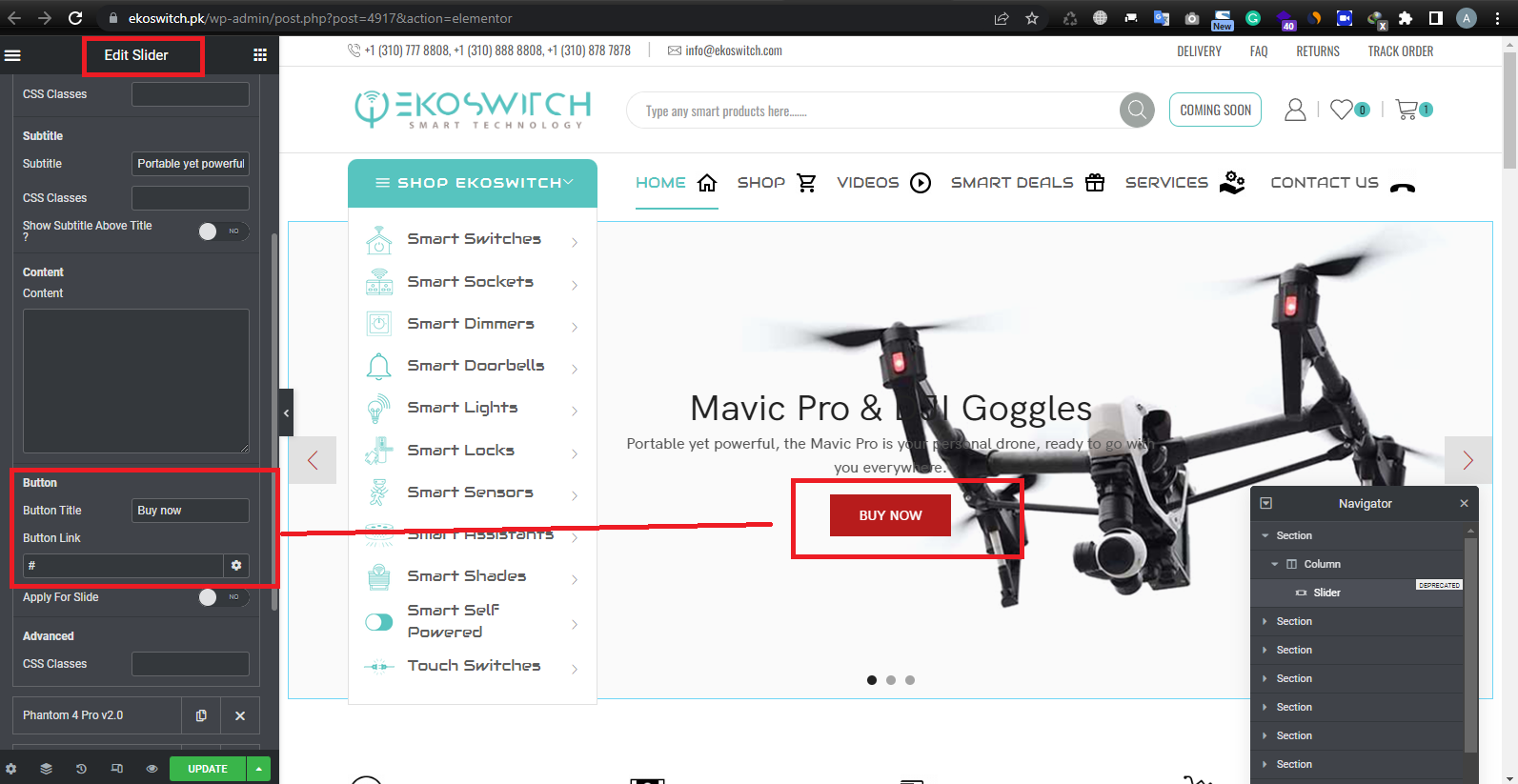1518x784 pixels.
Task: Open Elementor page settings gear
Action: pos(11,769)
